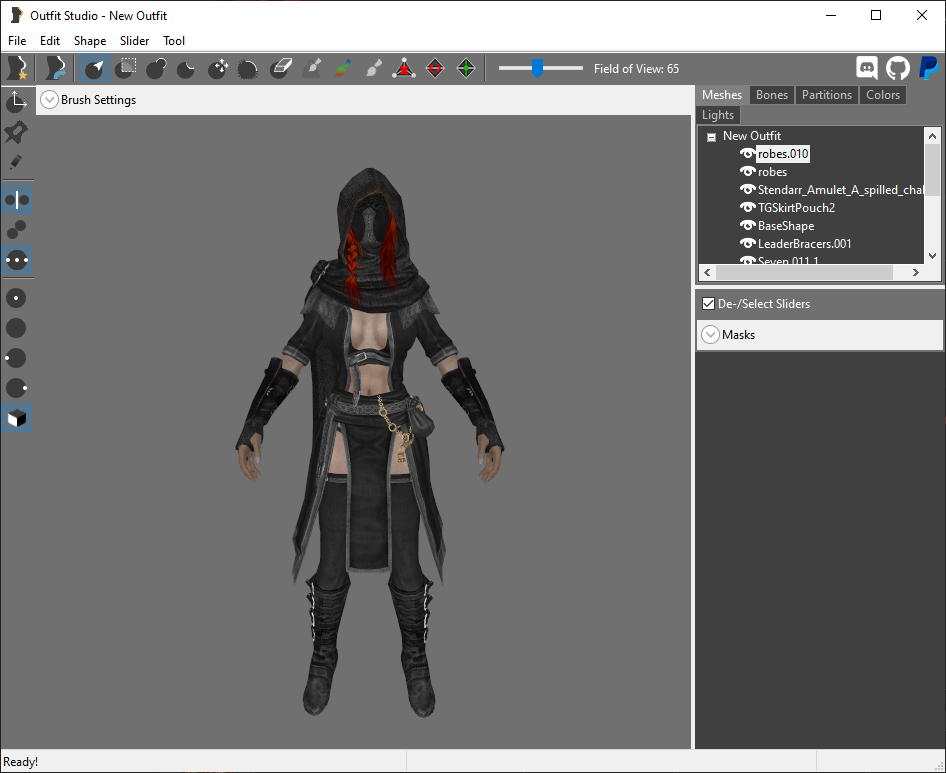The height and width of the screenshot is (773, 946).
Task: Hide the robes.010 mesh via eye
Action: click(748, 154)
